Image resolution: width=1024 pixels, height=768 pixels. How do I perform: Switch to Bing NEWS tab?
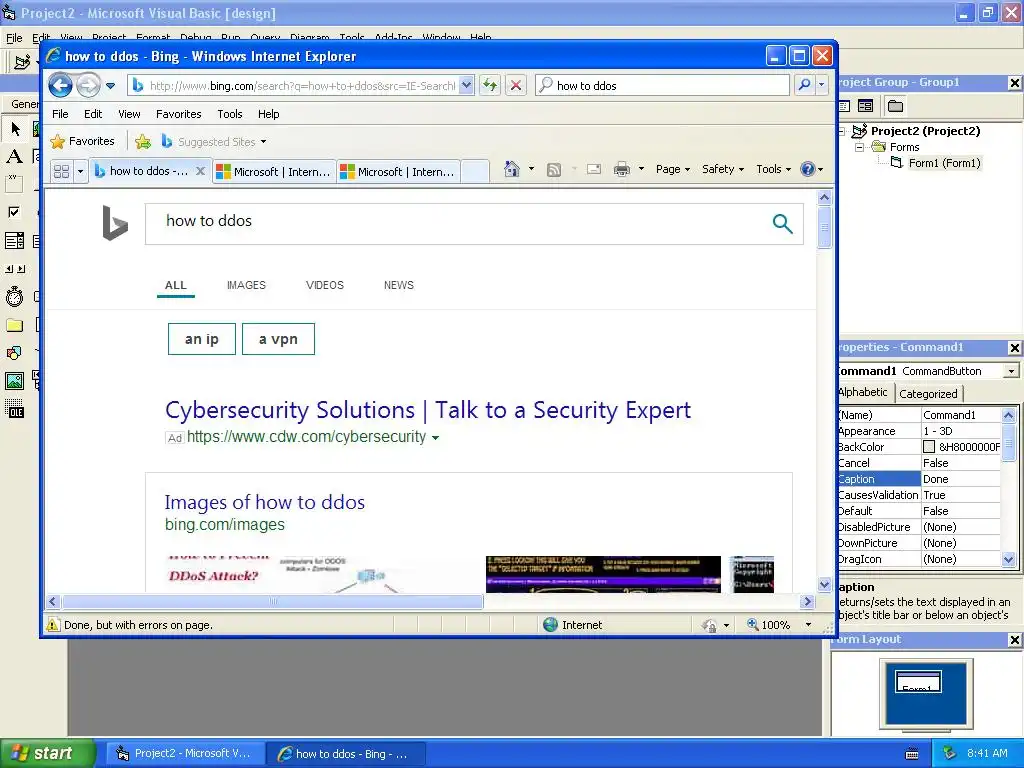398,285
